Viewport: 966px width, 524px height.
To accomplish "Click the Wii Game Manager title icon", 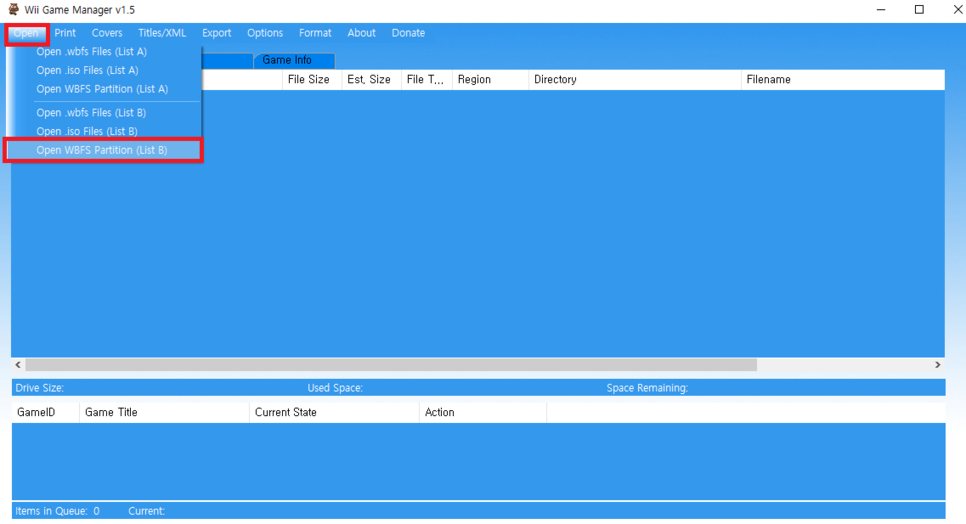I will point(14,9).
